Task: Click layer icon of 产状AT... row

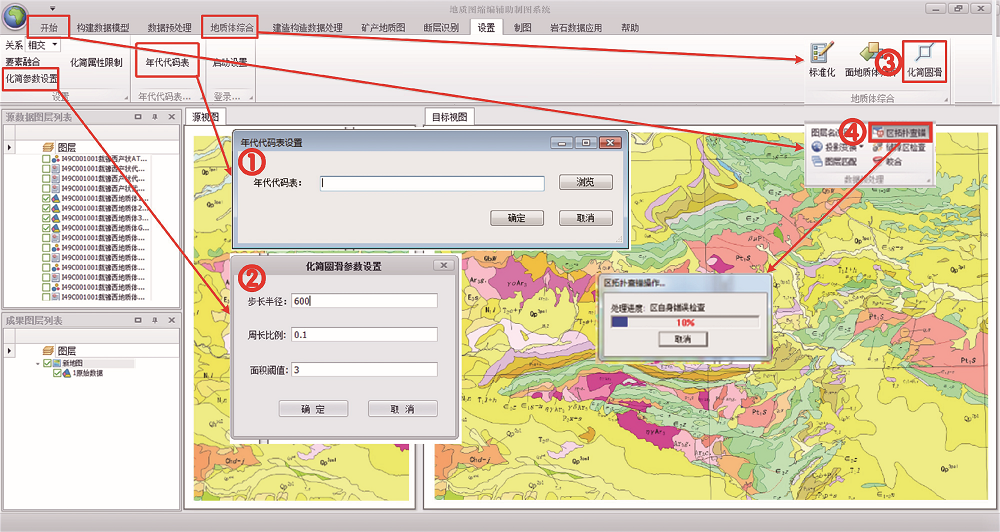Action: tap(56, 159)
